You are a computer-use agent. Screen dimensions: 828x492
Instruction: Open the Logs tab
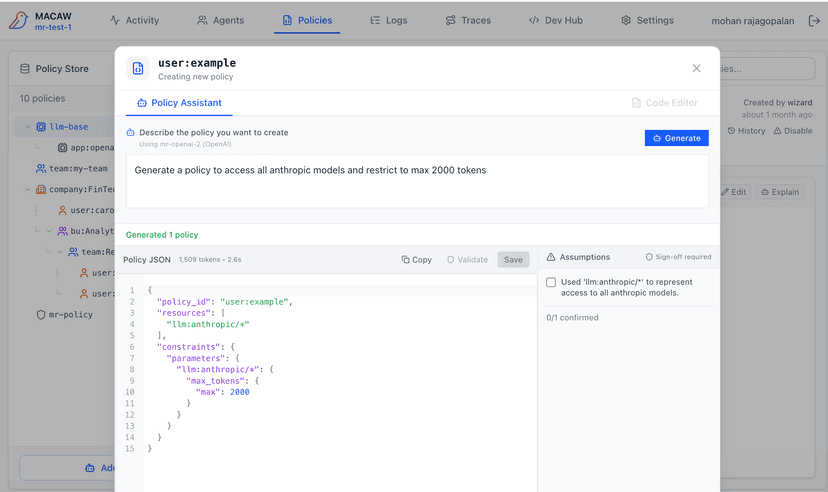(389, 20)
